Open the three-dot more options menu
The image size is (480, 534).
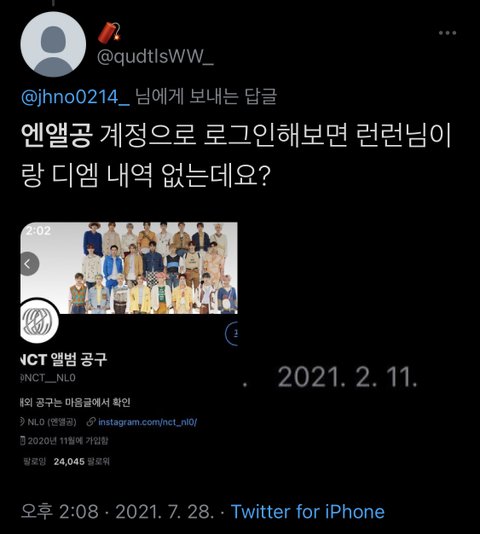pos(447,33)
